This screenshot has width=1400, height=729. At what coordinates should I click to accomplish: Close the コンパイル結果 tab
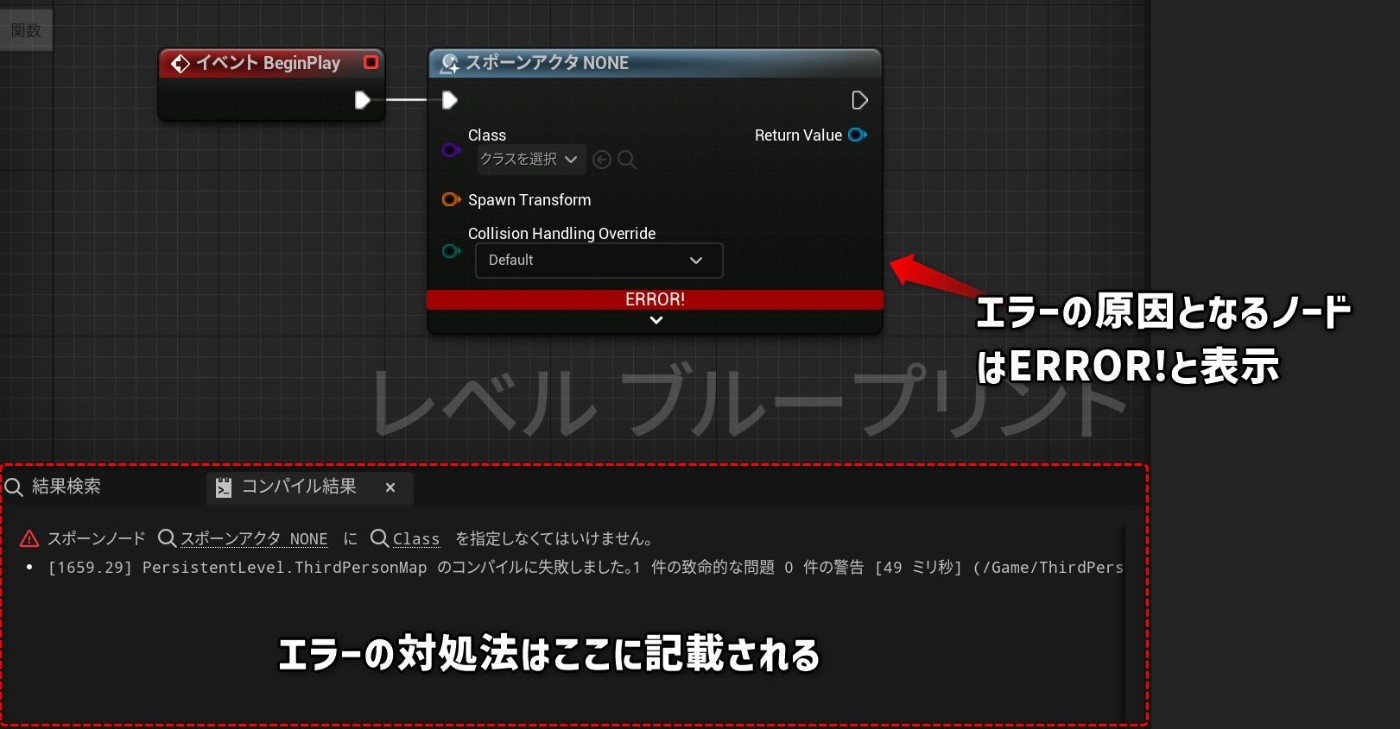(390, 487)
